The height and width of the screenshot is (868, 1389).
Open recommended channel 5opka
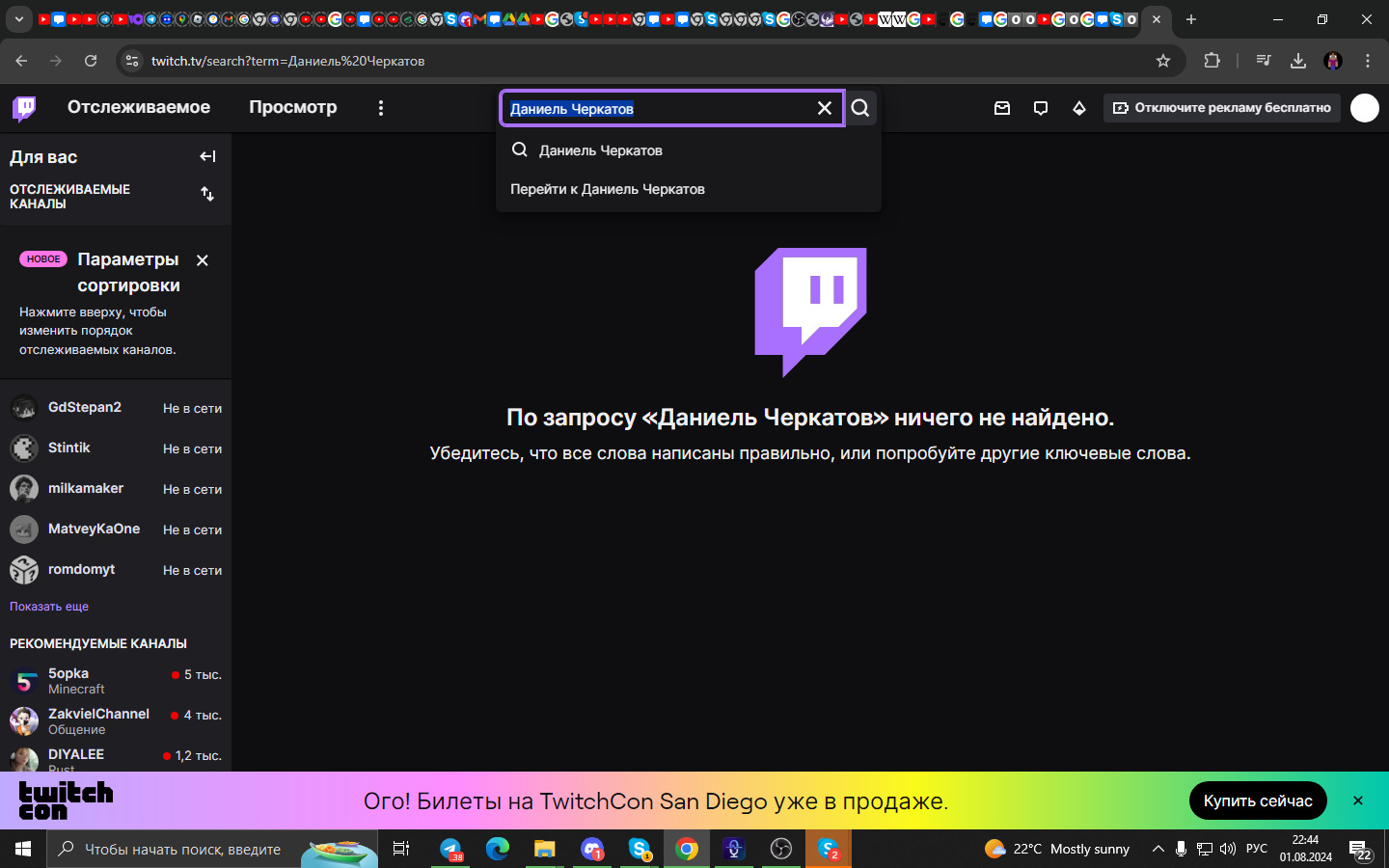(116, 681)
